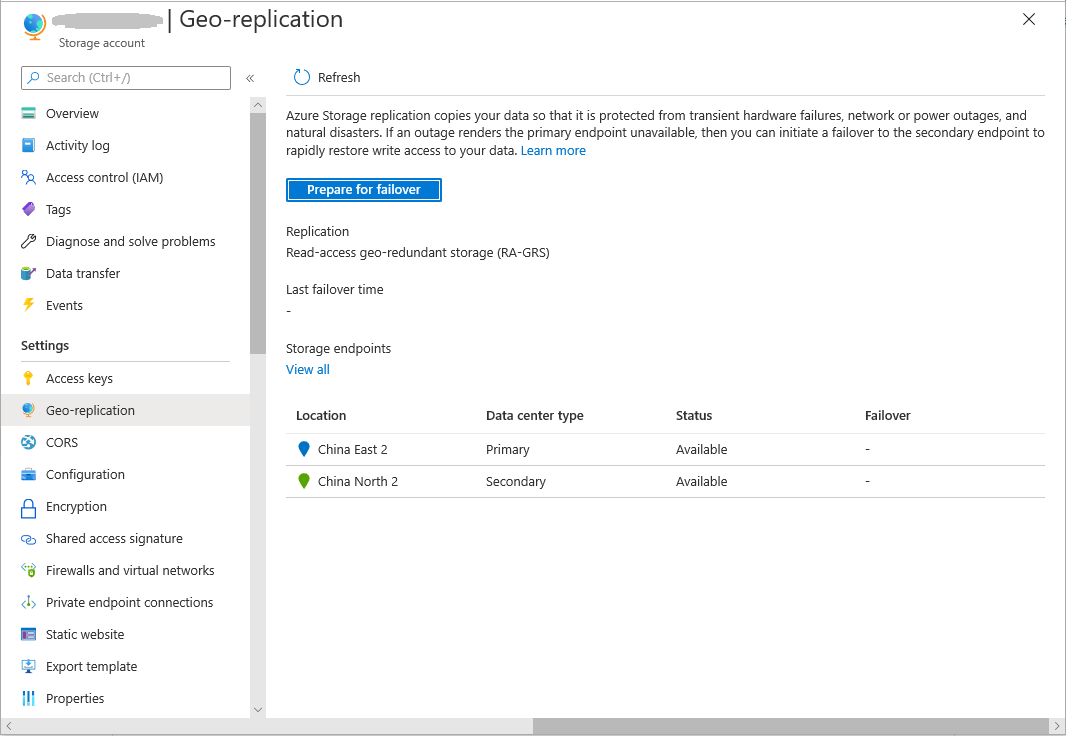Close the Geo-replication blade
This screenshot has width=1066, height=736.
pos(1029,19)
